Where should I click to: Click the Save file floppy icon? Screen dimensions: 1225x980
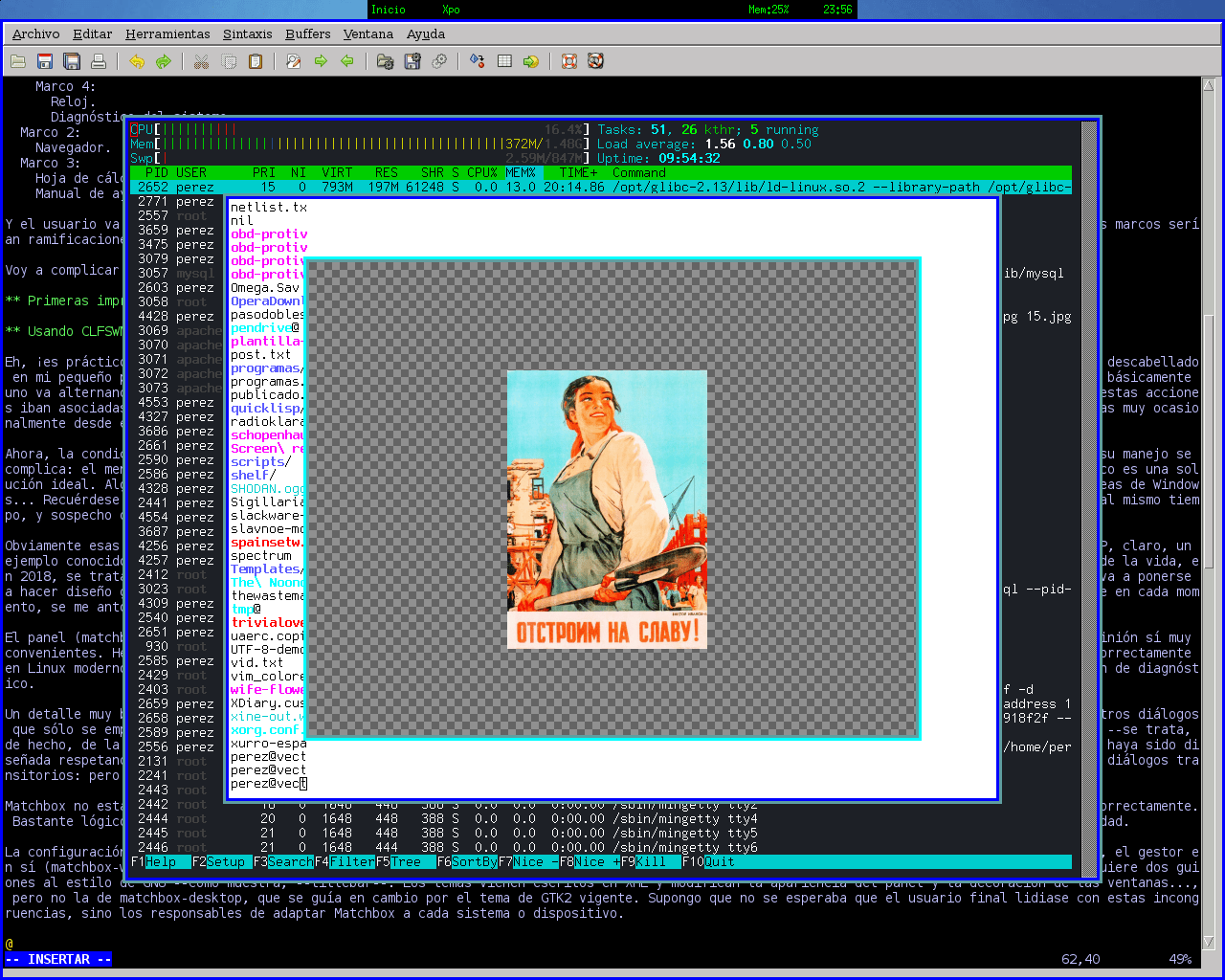point(45,61)
